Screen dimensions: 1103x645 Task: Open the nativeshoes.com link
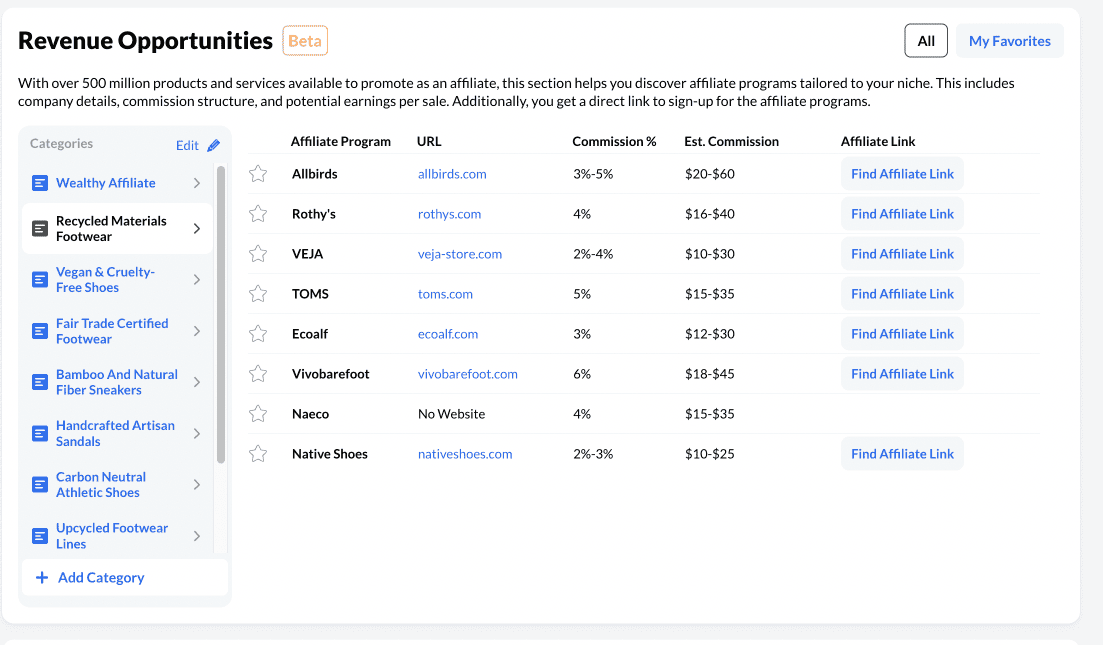[465, 454]
